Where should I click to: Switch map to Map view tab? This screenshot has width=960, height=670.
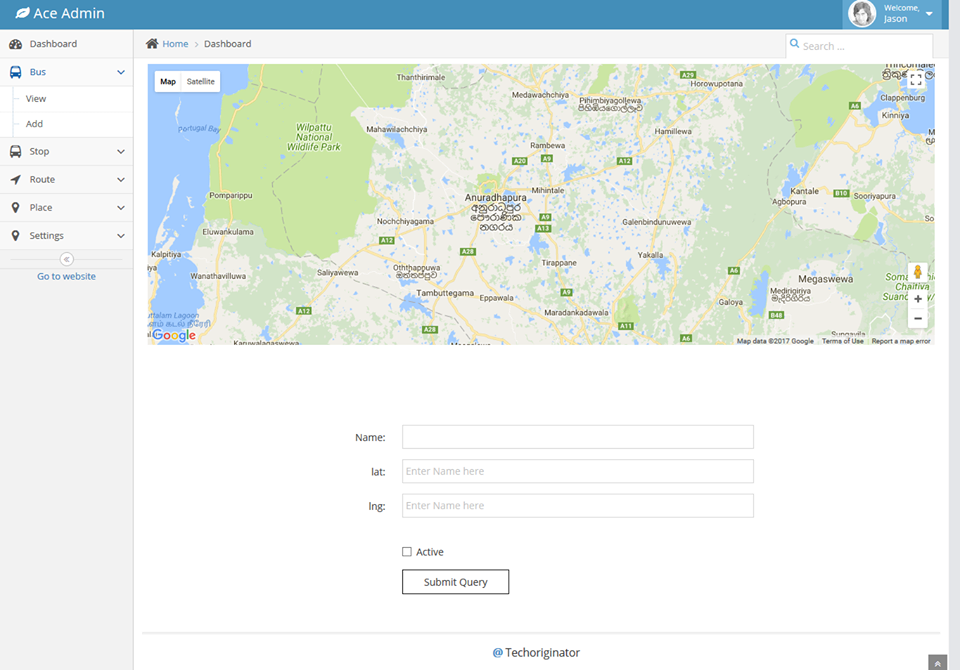(x=168, y=81)
